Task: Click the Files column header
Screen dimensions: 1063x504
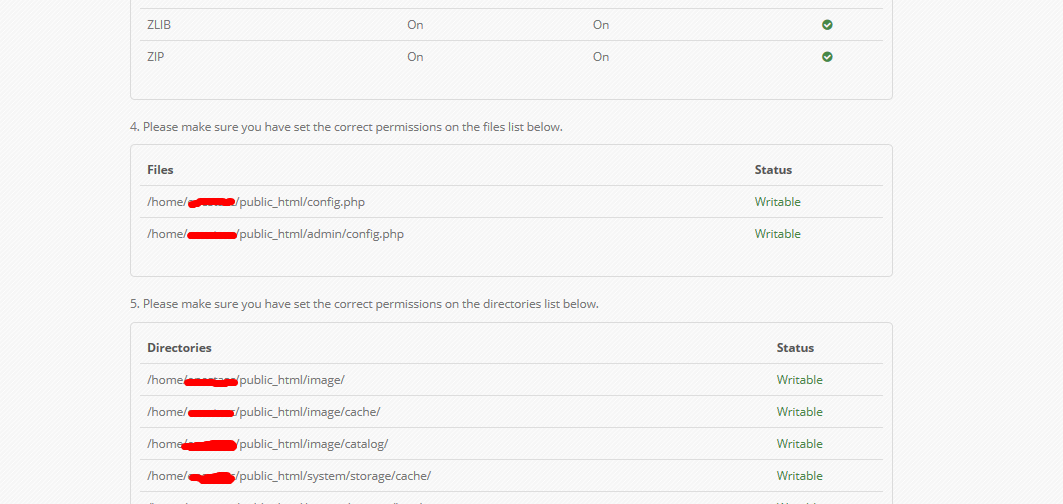Action: (x=161, y=170)
